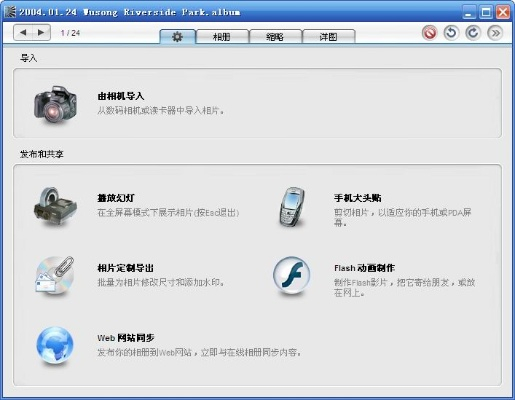Click the red stop icon in toolbar
The height and width of the screenshot is (400, 515).
430,33
